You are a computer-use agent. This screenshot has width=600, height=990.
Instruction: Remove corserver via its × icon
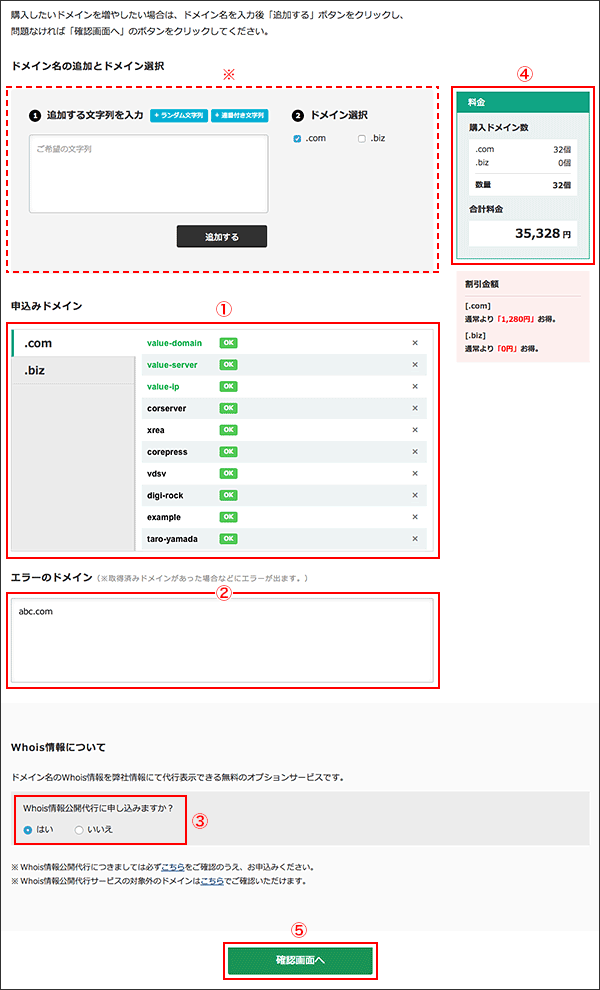[415, 409]
